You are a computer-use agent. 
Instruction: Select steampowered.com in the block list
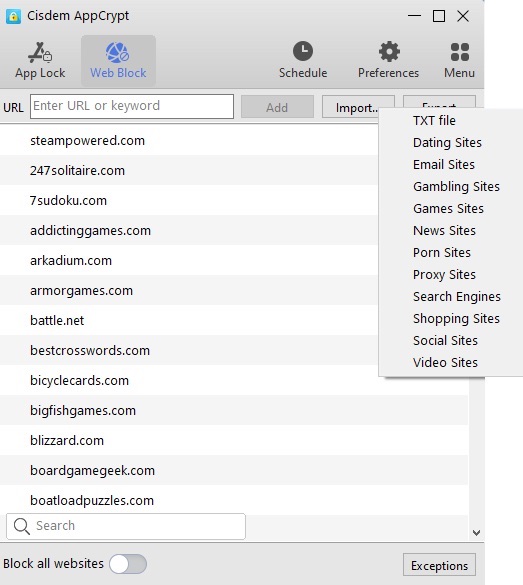[x=188, y=141]
